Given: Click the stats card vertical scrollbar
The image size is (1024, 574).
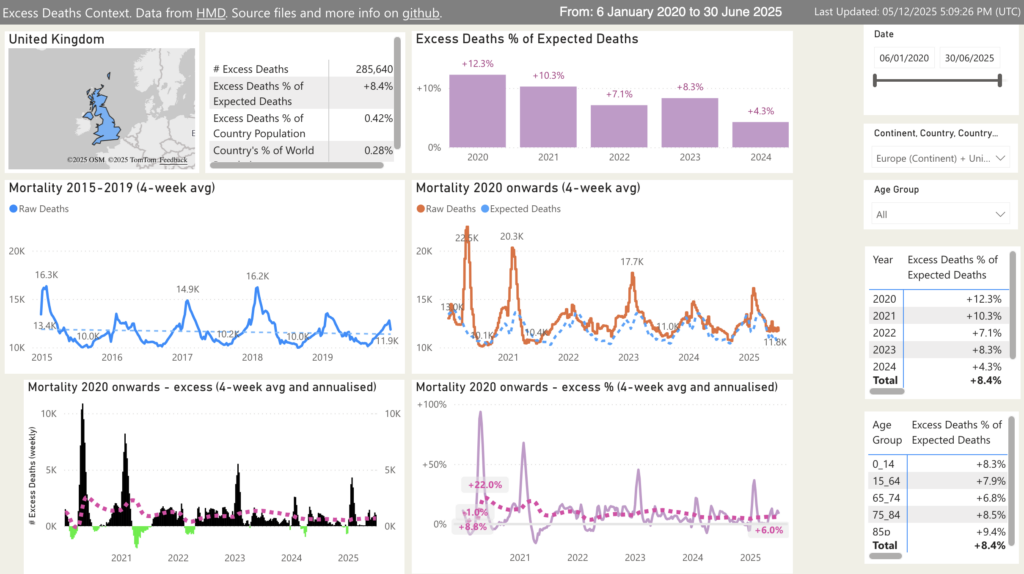Looking at the screenshot, I should tap(398, 92).
